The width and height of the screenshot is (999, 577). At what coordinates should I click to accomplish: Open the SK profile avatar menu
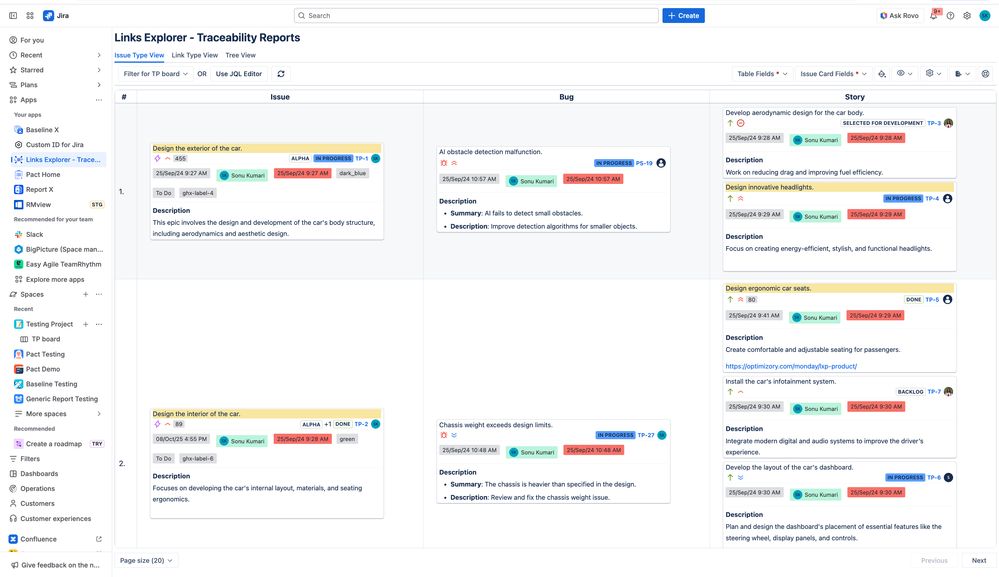point(985,15)
